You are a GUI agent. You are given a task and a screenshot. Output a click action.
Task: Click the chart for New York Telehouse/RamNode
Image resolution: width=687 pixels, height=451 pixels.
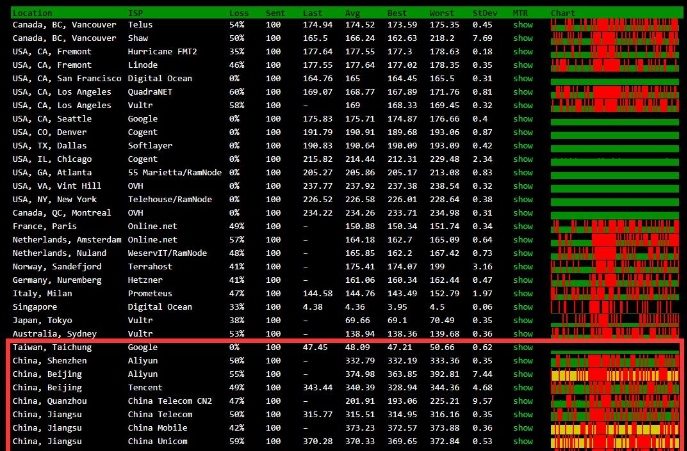coord(615,202)
